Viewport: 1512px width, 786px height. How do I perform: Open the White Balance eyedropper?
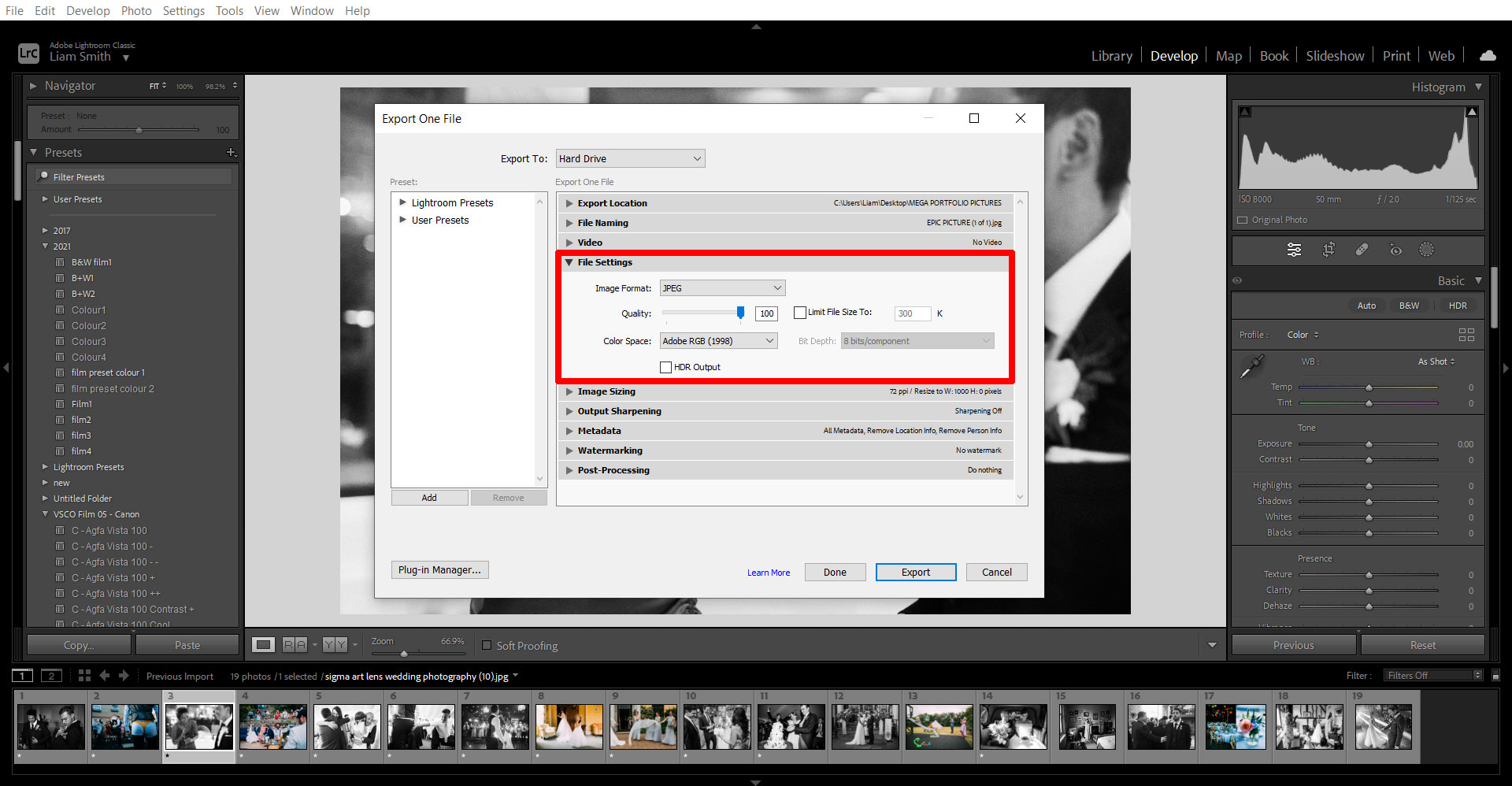click(1252, 365)
